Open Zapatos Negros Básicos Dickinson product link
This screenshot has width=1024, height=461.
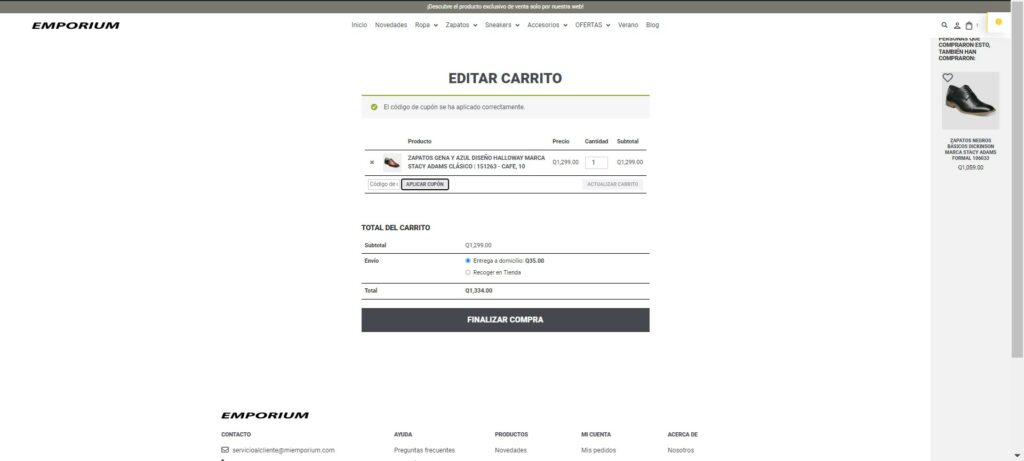click(970, 149)
